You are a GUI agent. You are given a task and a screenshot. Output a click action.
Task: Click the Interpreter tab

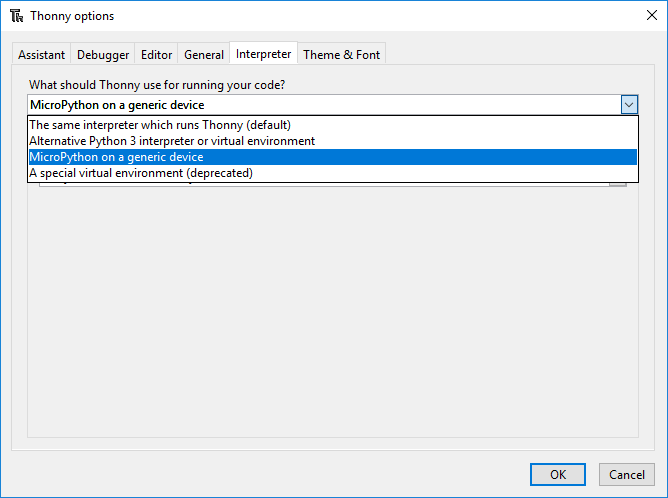pyautogui.click(x=264, y=54)
